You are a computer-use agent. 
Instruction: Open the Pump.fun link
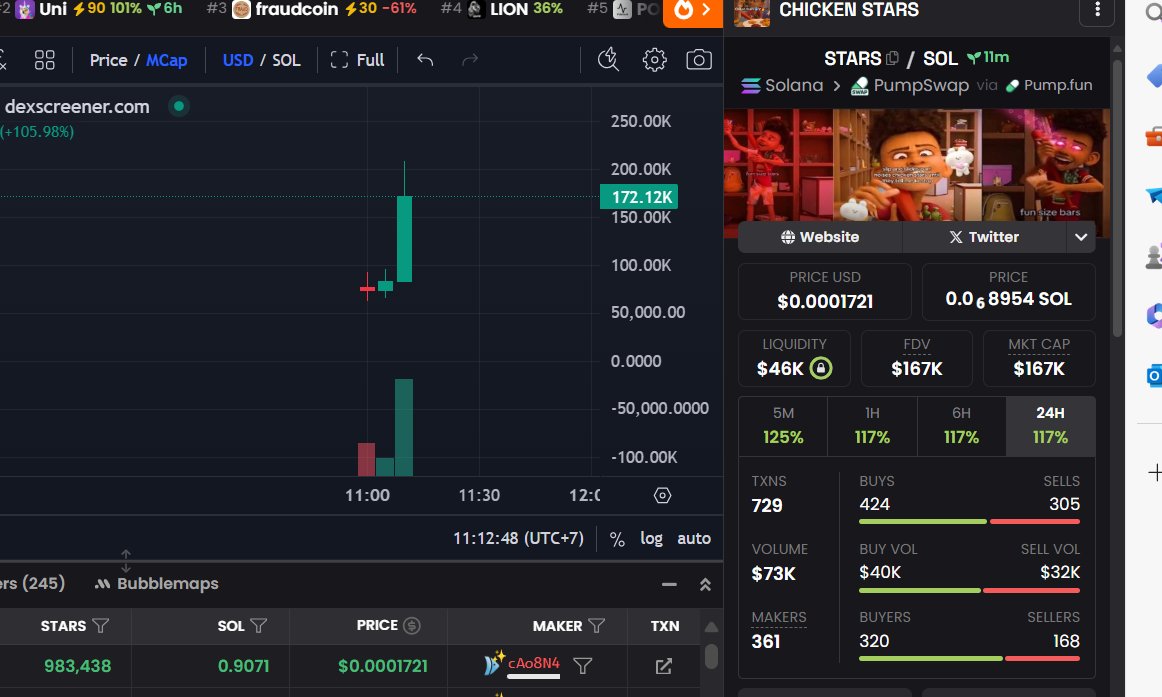click(1049, 85)
